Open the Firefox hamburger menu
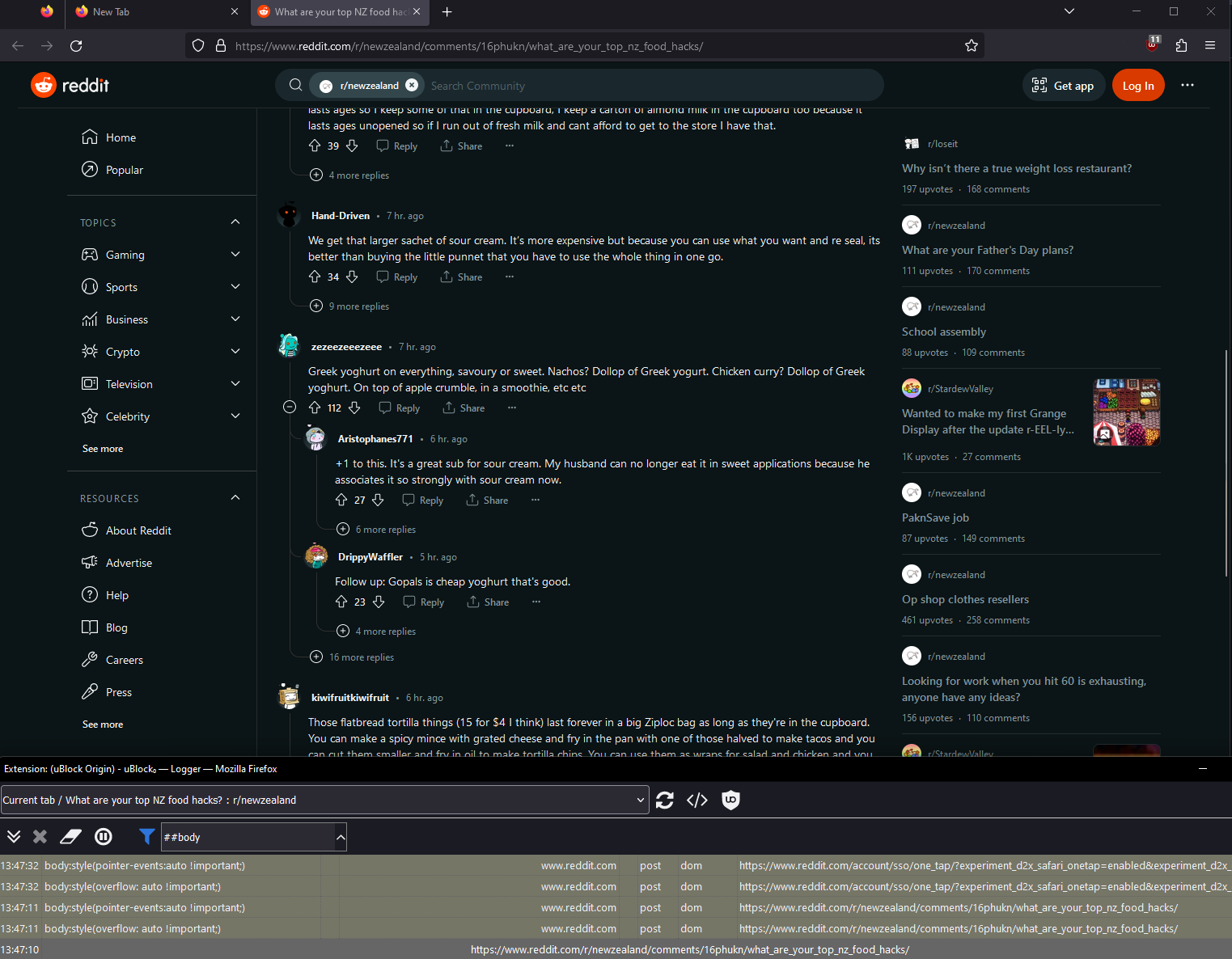 [1210, 46]
